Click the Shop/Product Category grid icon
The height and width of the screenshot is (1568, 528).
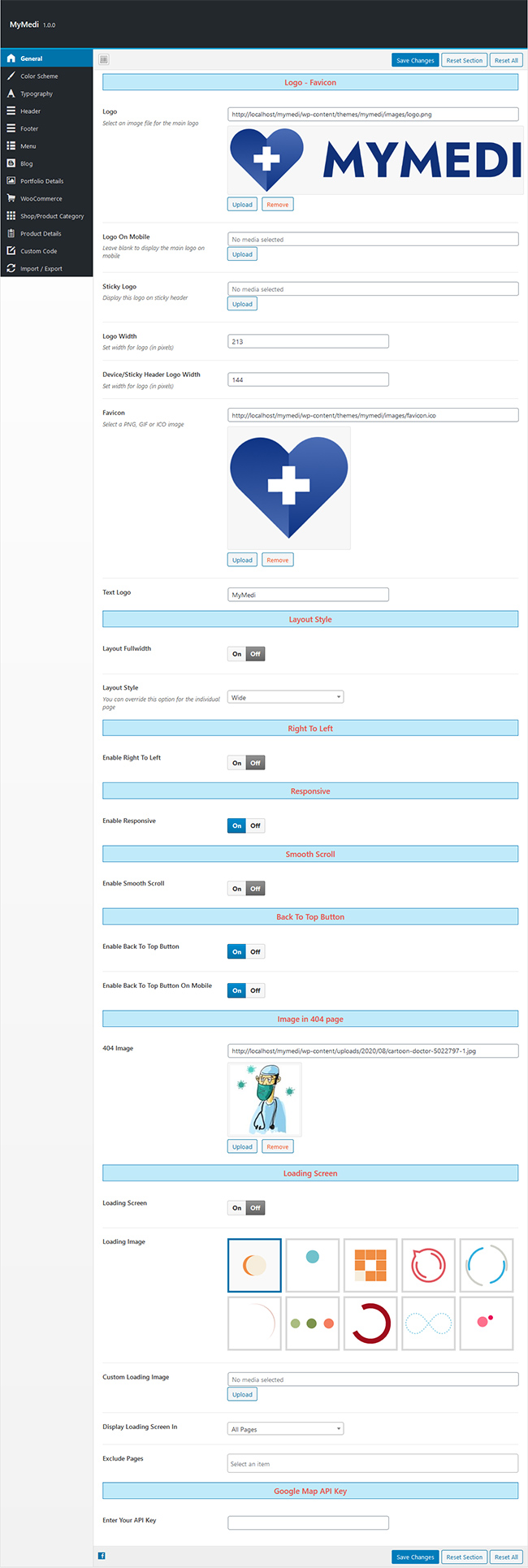[x=11, y=215]
